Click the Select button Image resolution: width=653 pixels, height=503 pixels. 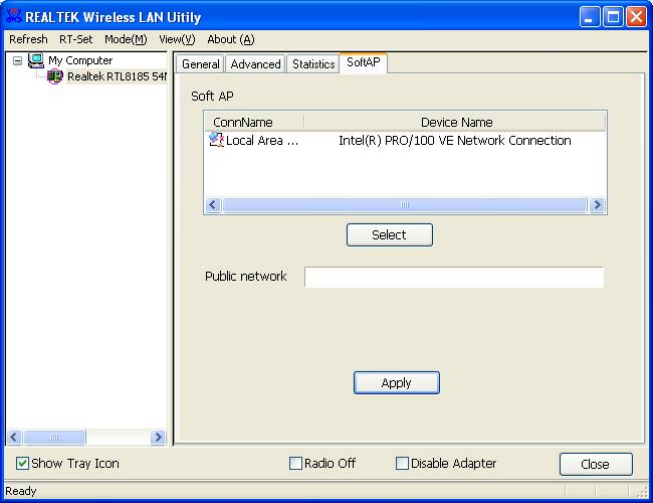(389, 235)
